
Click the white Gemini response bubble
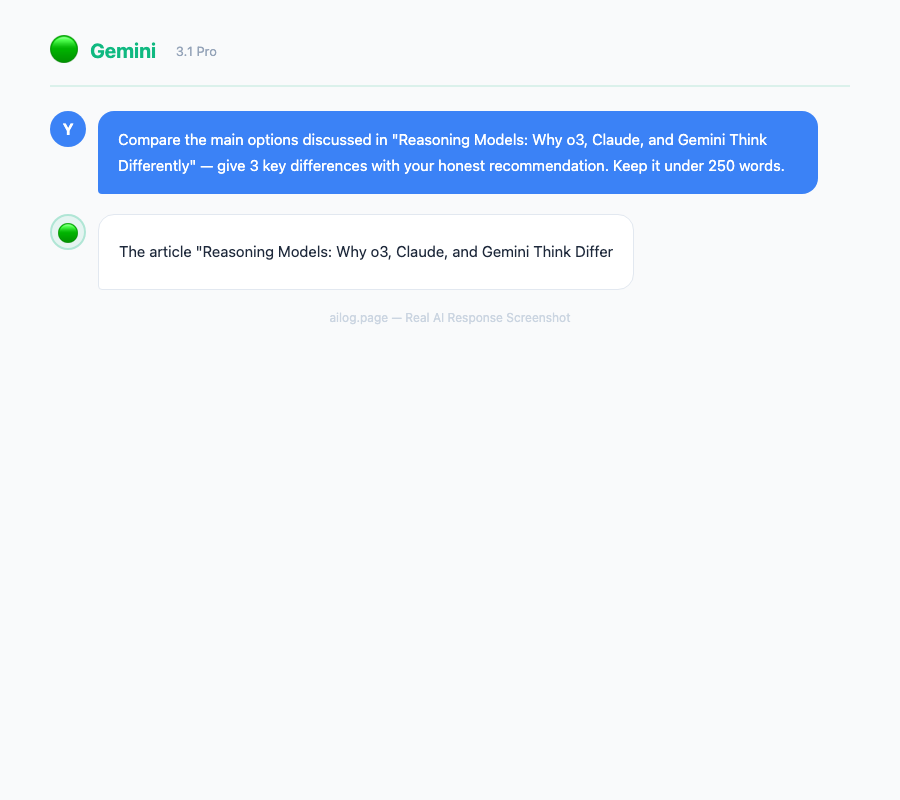click(365, 252)
